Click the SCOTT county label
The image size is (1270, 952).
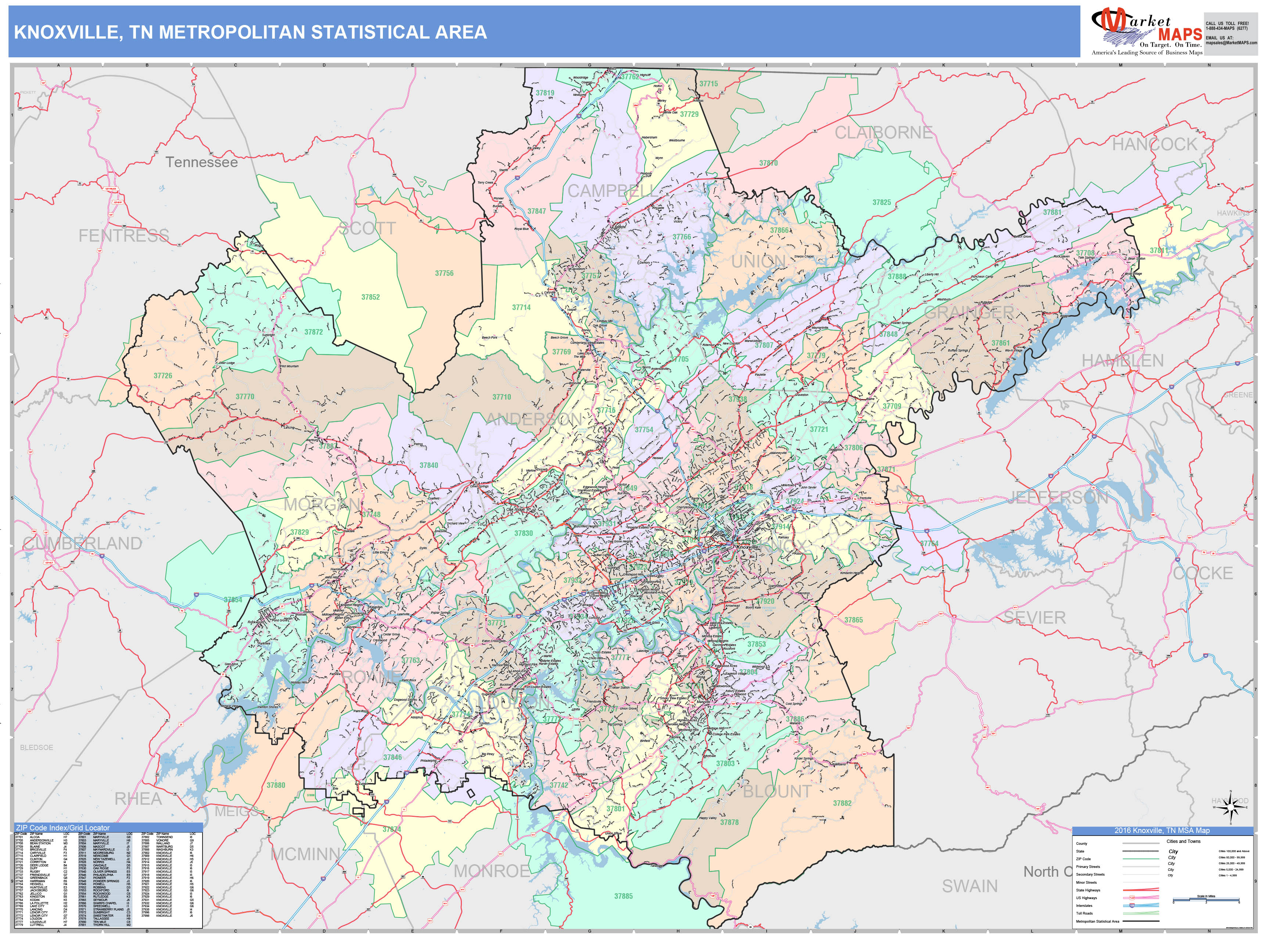367,228
